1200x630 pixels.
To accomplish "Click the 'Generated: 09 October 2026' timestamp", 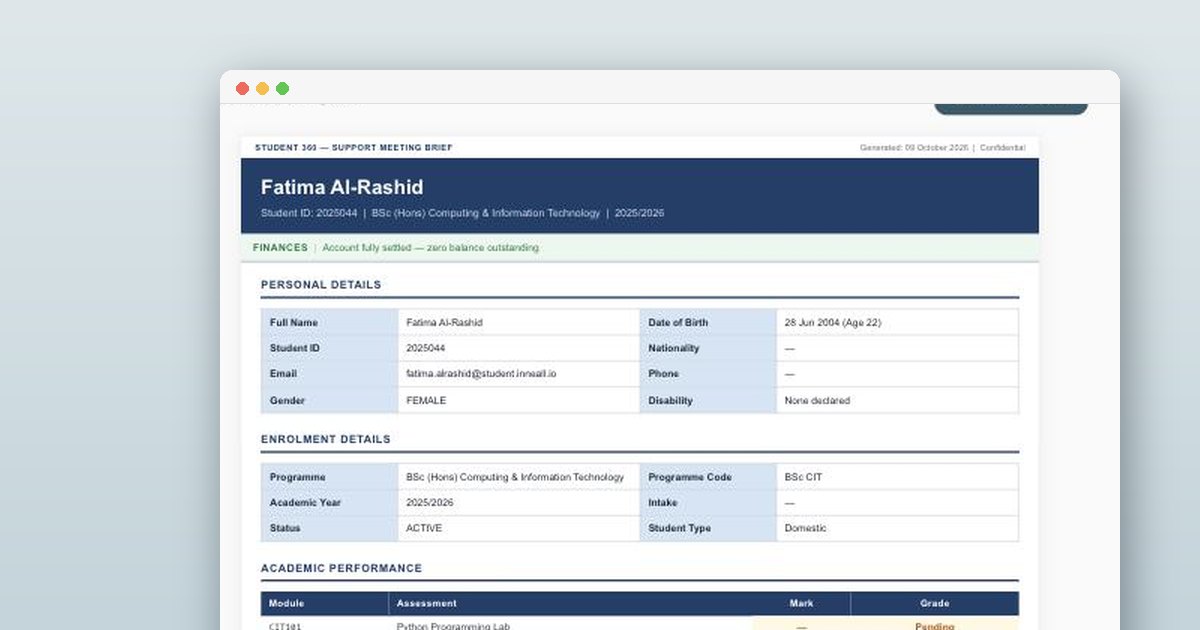I will tap(914, 148).
